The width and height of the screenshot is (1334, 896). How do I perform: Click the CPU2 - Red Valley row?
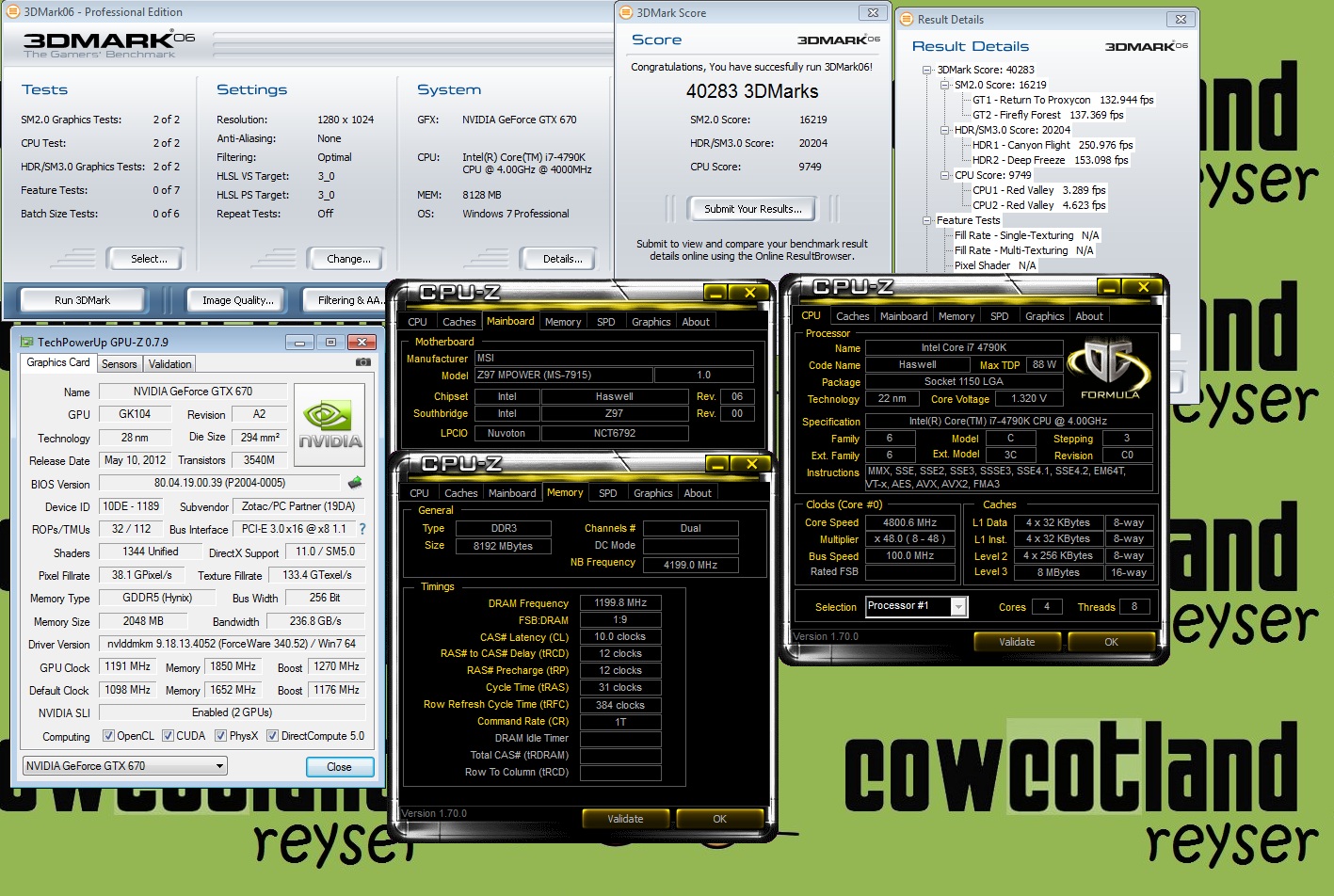pyautogui.click(x=1039, y=205)
